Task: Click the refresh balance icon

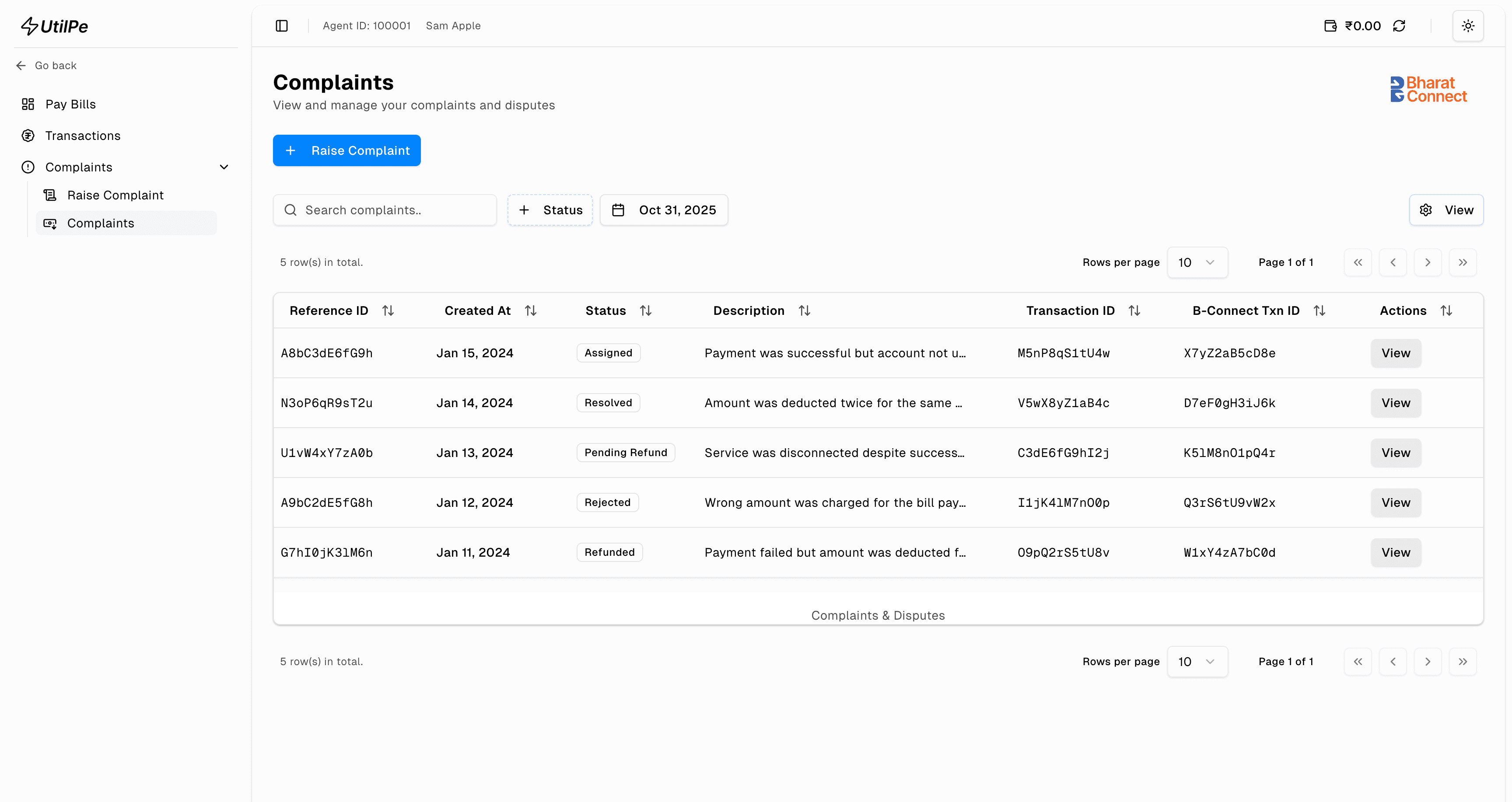Action: [1399, 26]
